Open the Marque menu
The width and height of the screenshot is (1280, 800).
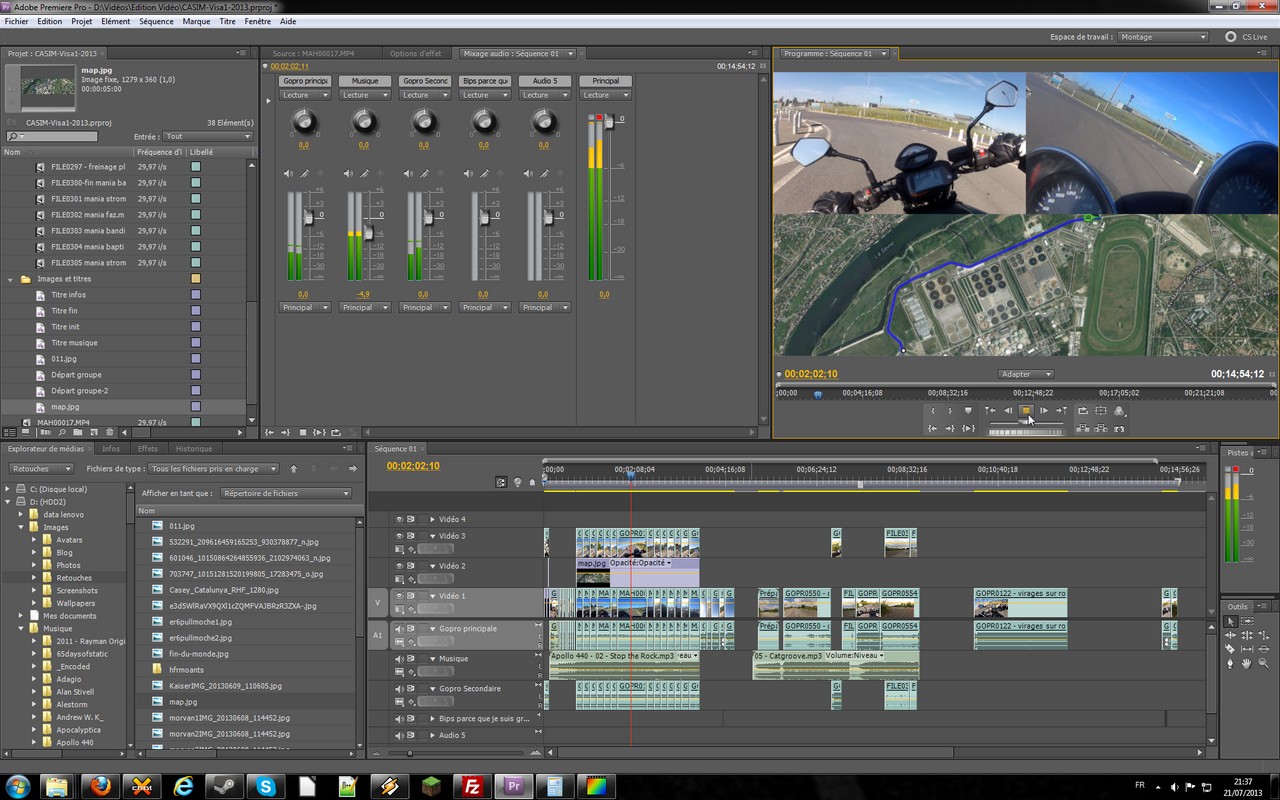click(196, 21)
